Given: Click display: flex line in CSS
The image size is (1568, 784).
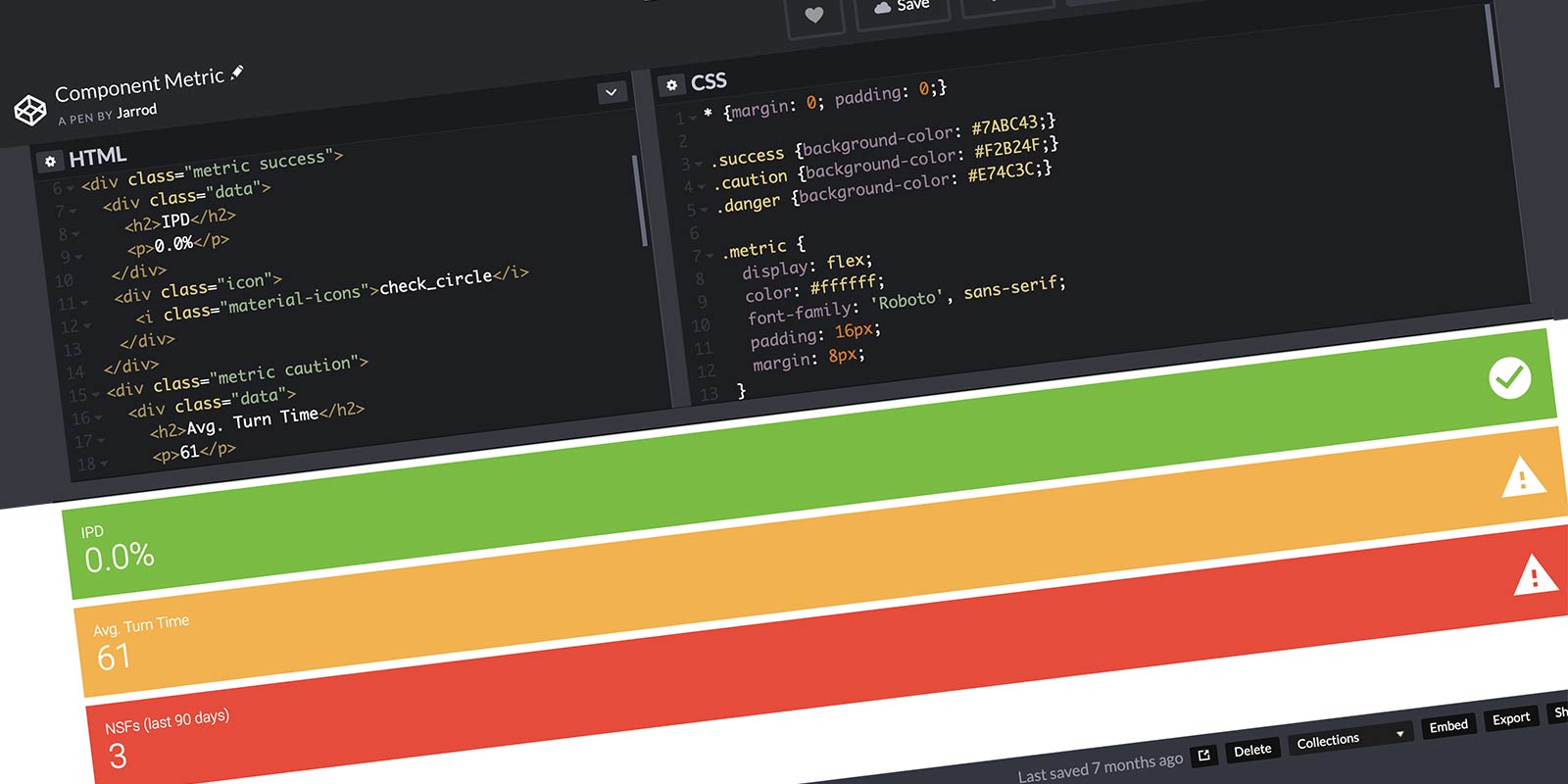Looking at the screenshot, I should pos(807,265).
